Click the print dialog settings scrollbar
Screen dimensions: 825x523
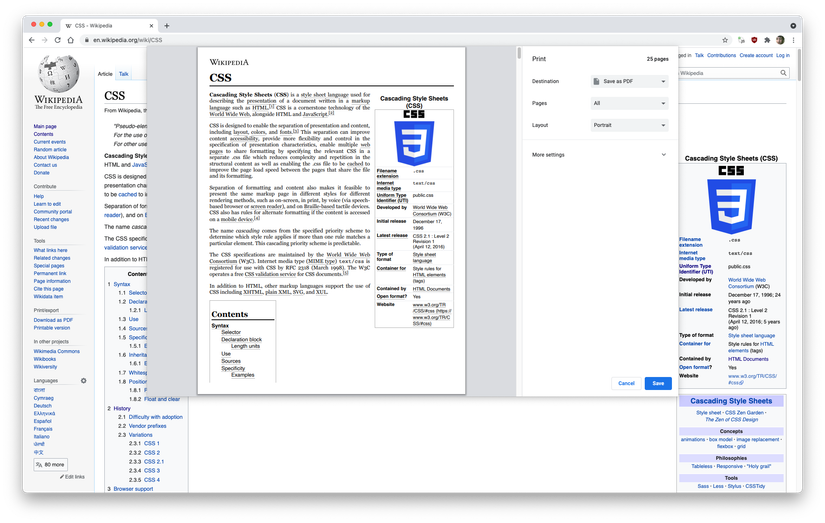[519, 53]
